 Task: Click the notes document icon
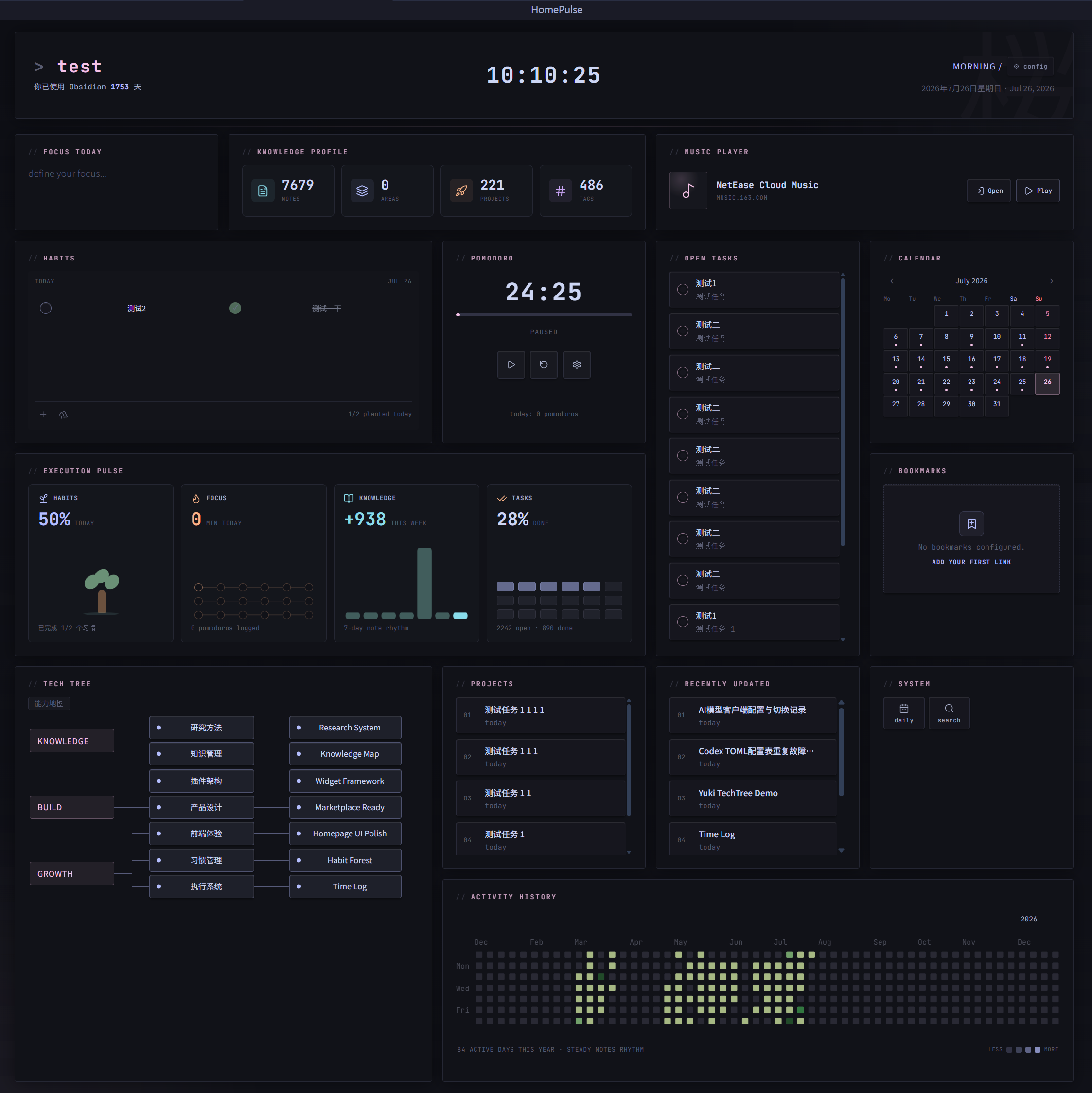[263, 191]
